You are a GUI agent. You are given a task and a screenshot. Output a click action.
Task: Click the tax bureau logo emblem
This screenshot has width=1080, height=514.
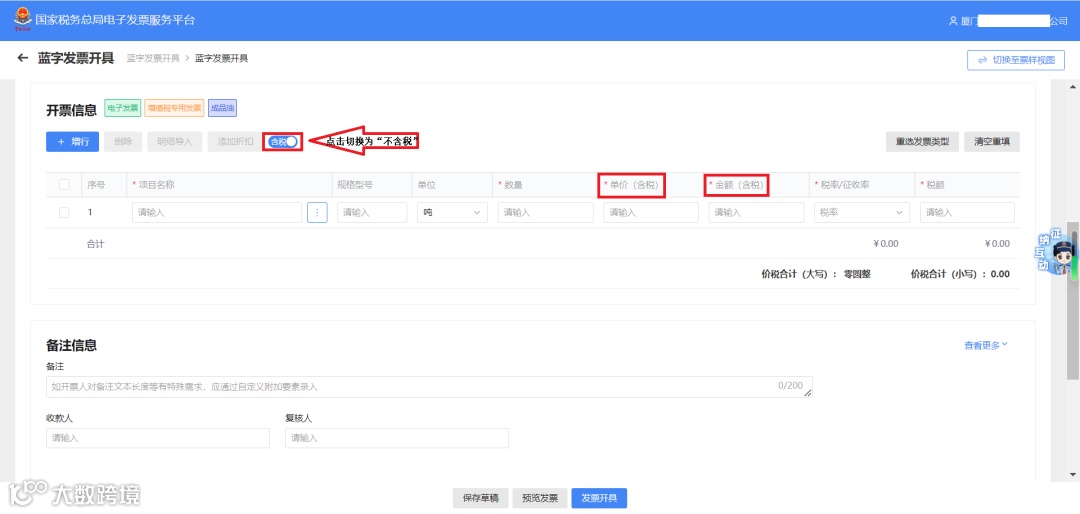pos(22,20)
